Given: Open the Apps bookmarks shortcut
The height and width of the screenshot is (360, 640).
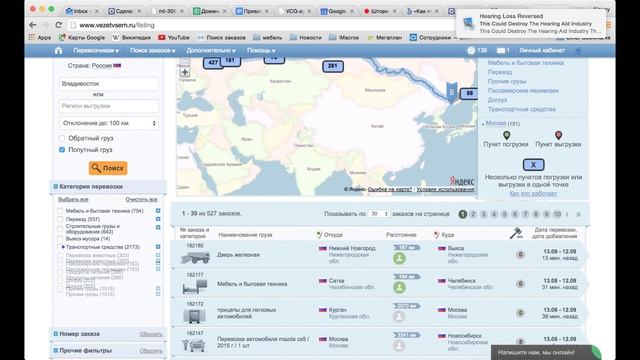Looking at the screenshot, I should click(x=40, y=37).
